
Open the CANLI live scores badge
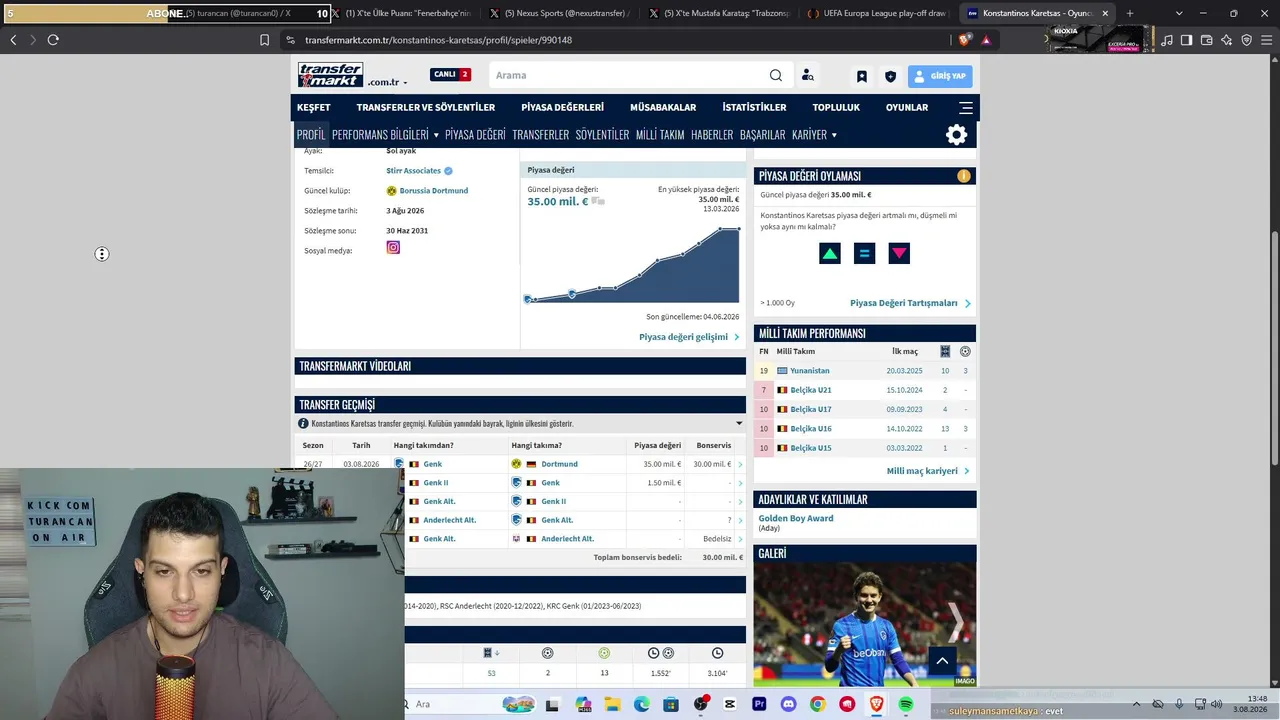coord(450,75)
